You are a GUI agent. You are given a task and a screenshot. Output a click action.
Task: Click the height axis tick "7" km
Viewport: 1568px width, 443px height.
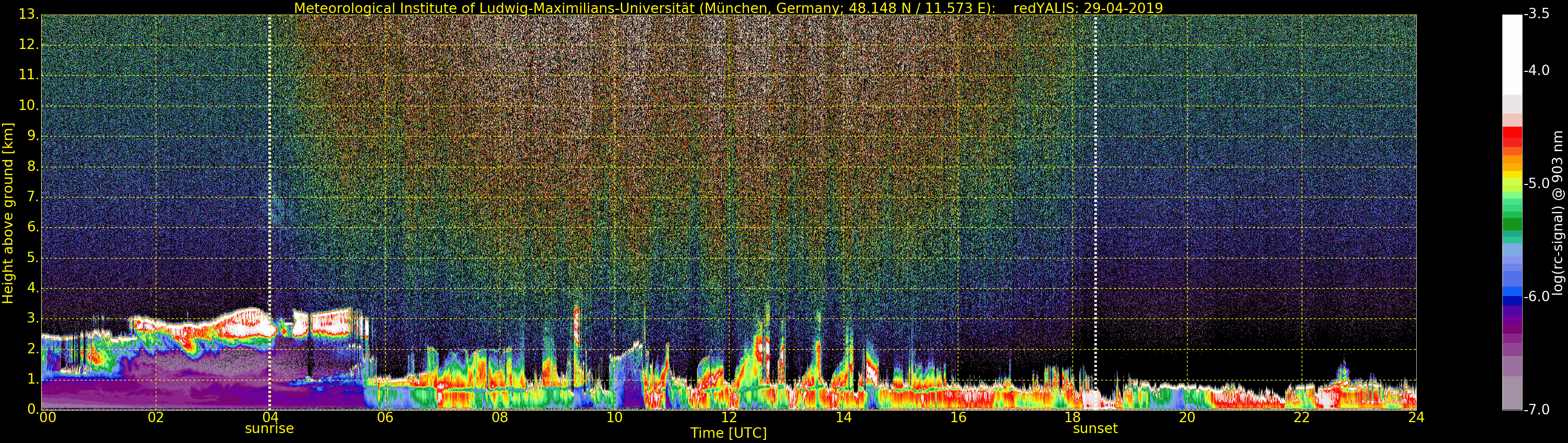tap(33, 197)
